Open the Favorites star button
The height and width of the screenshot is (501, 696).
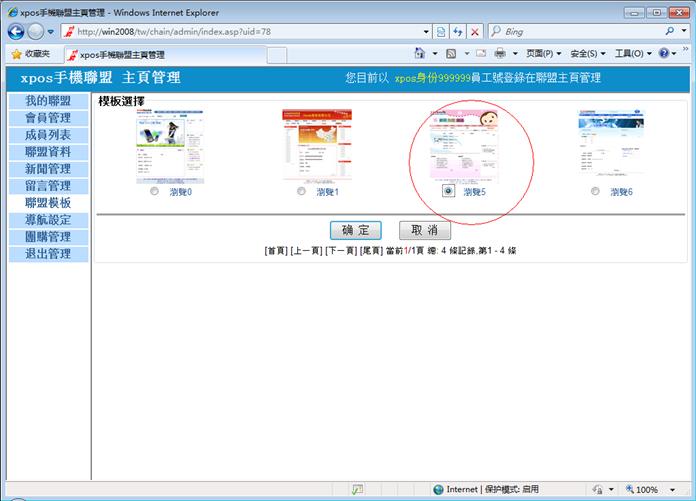(30, 54)
